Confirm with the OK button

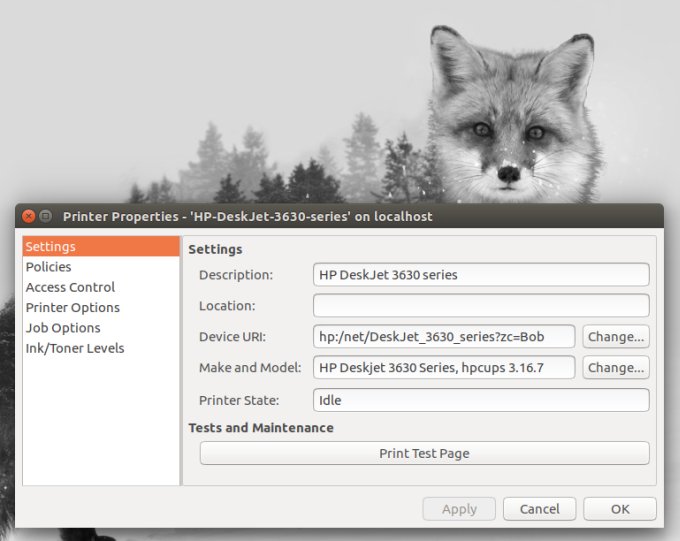pos(620,509)
